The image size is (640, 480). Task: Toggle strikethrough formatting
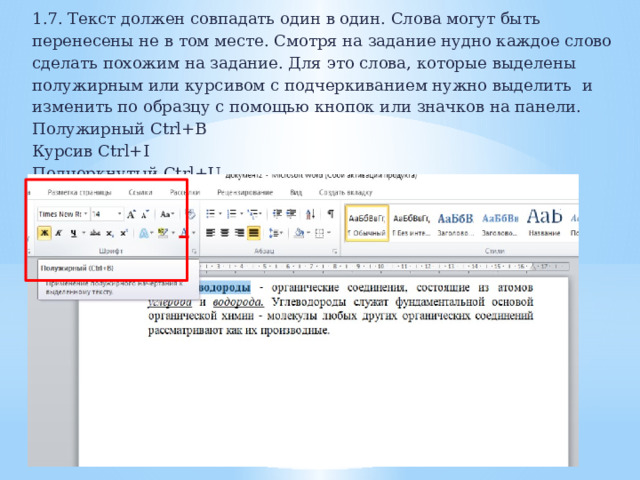(95, 233)
